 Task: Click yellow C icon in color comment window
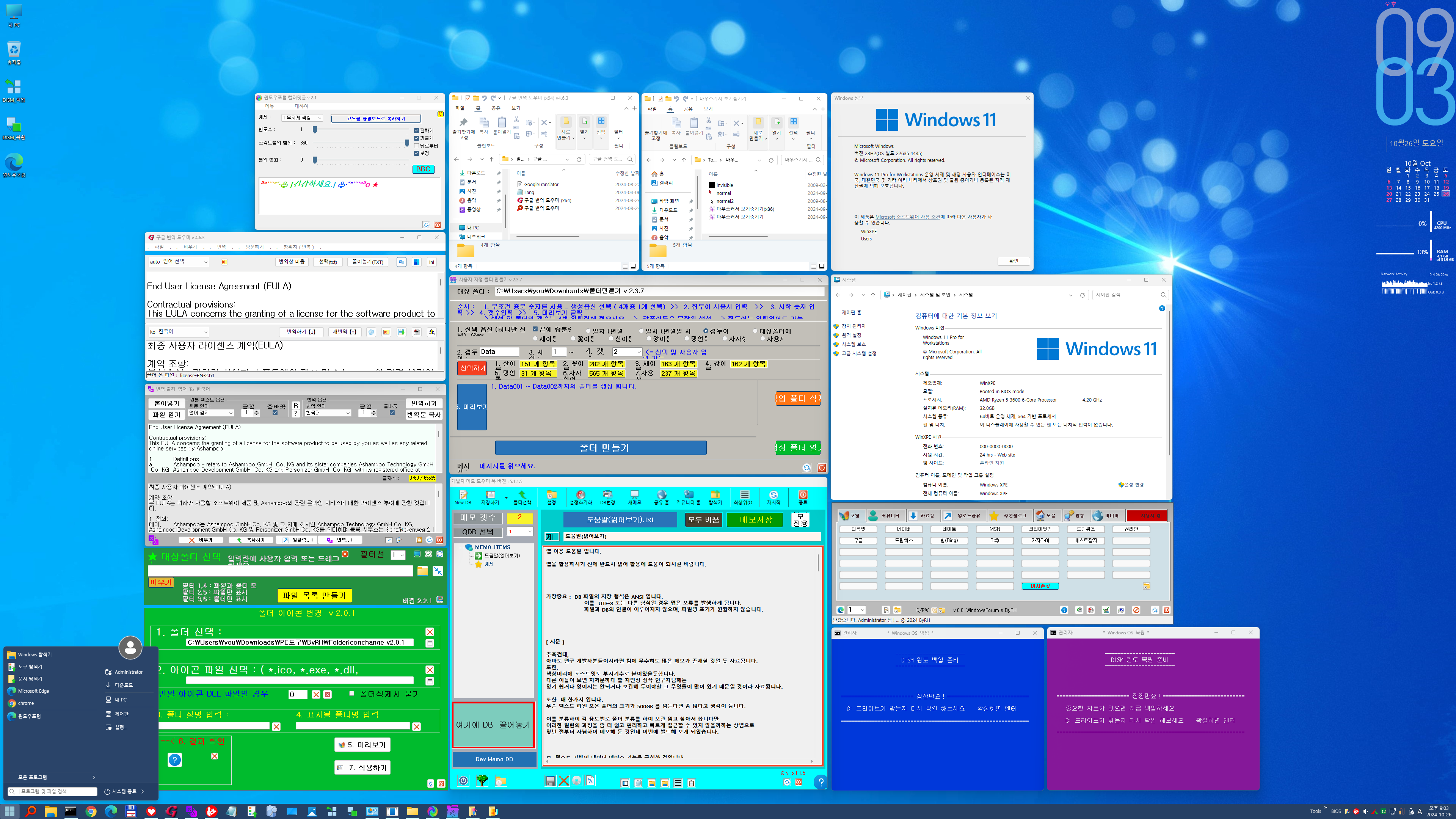click(440, 114)
